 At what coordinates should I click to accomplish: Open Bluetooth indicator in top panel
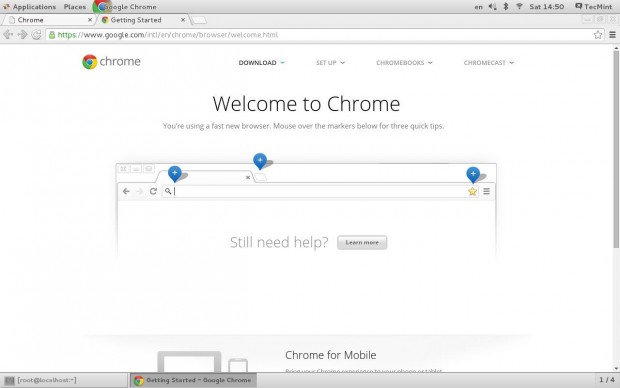coord(506,7)
